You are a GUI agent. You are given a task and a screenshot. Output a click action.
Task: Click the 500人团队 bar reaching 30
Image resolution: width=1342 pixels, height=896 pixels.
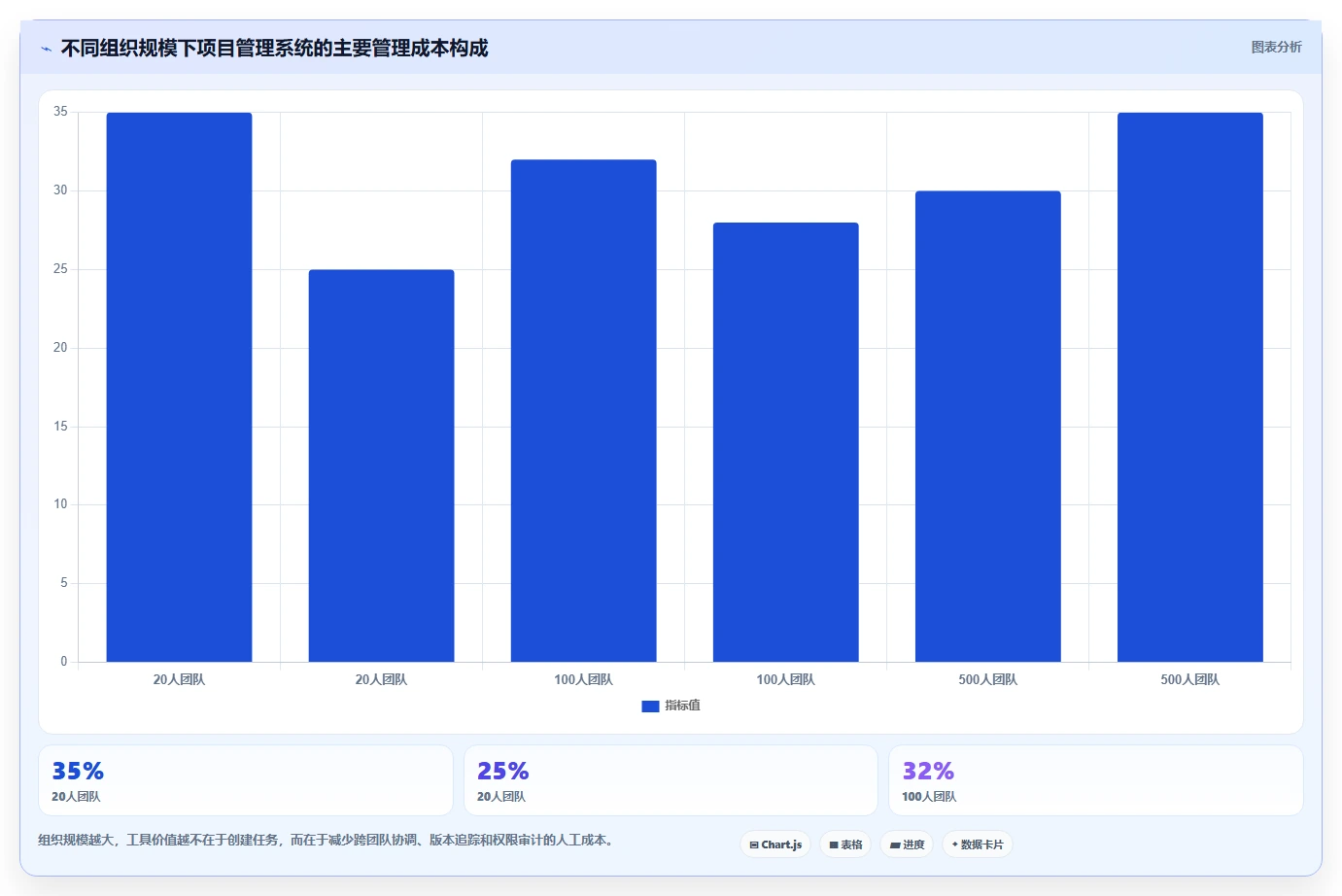pyautogui.click(x=987, y=427)
